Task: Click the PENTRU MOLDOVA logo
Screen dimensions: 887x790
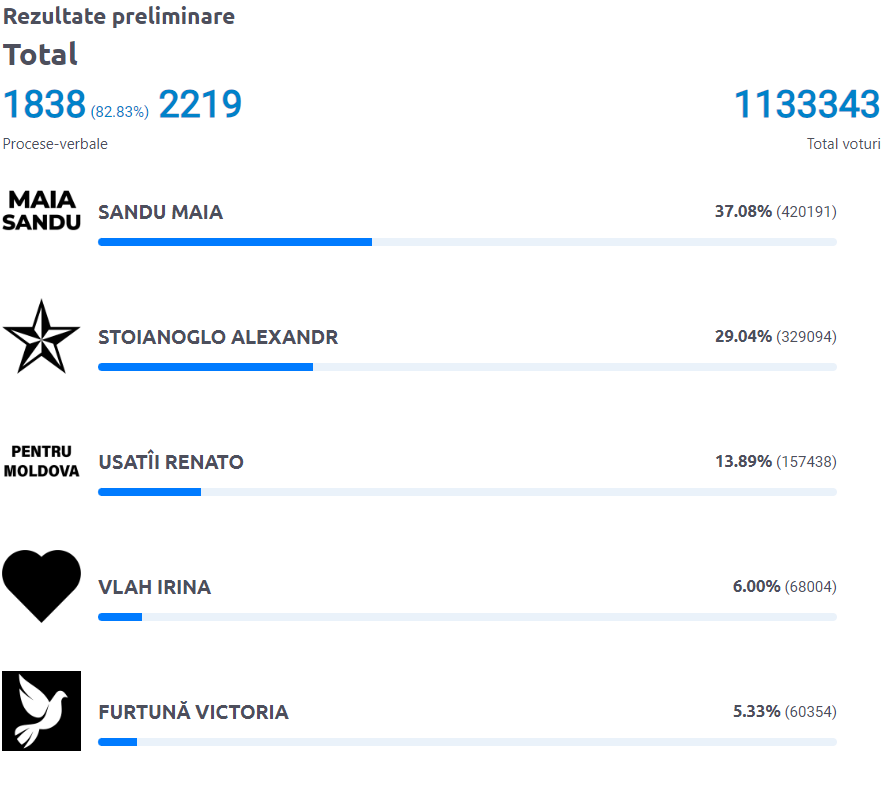Action: point(41,461)
